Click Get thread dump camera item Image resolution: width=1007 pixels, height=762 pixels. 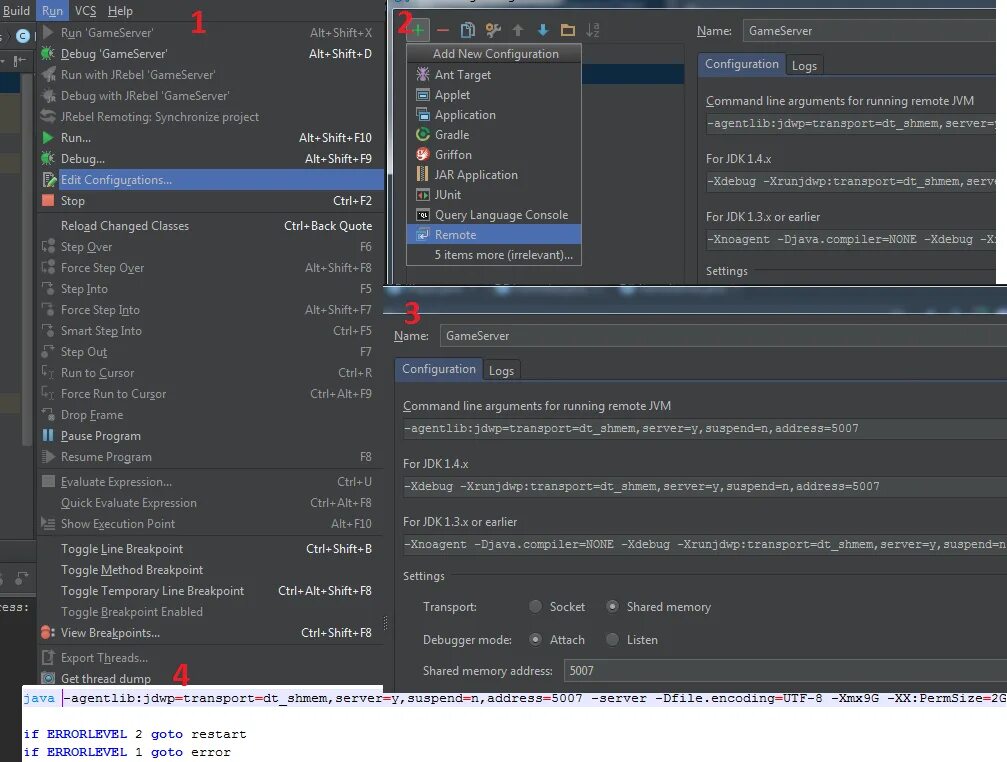(209, 678)
